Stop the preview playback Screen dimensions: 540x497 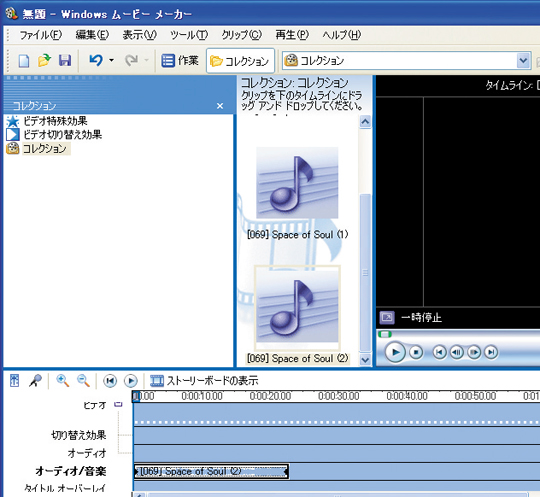click(x=416, y=352)
